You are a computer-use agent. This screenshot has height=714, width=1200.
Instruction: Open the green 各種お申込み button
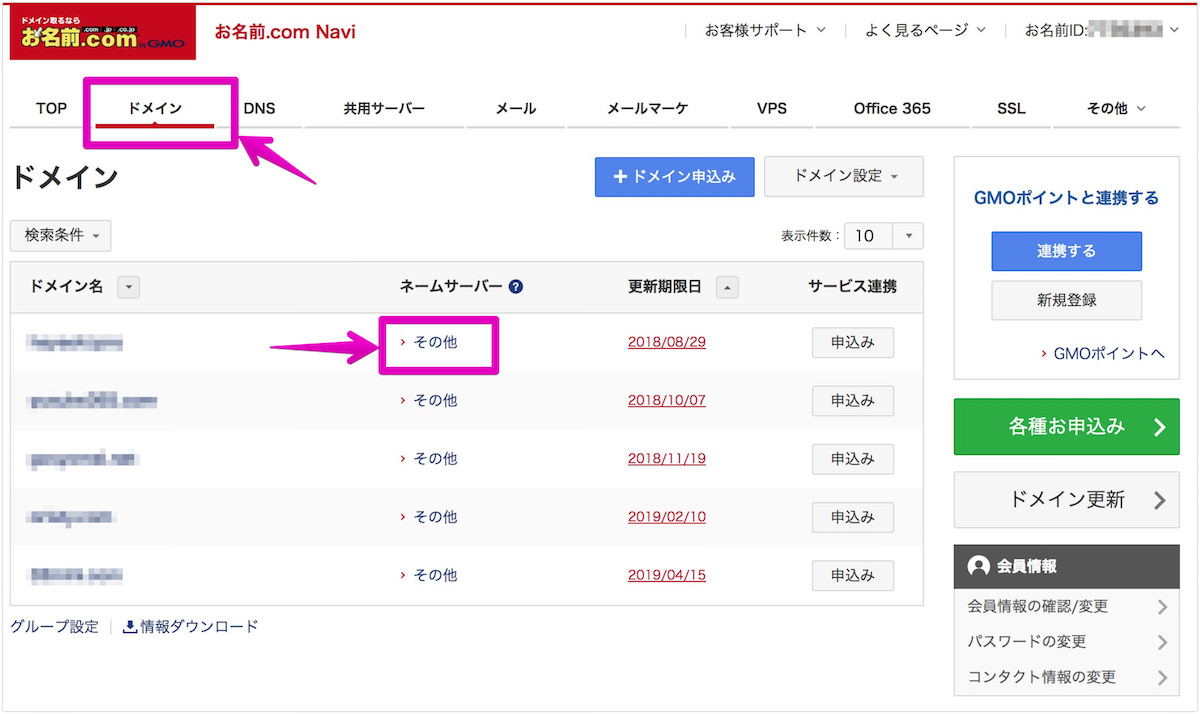1067,427
